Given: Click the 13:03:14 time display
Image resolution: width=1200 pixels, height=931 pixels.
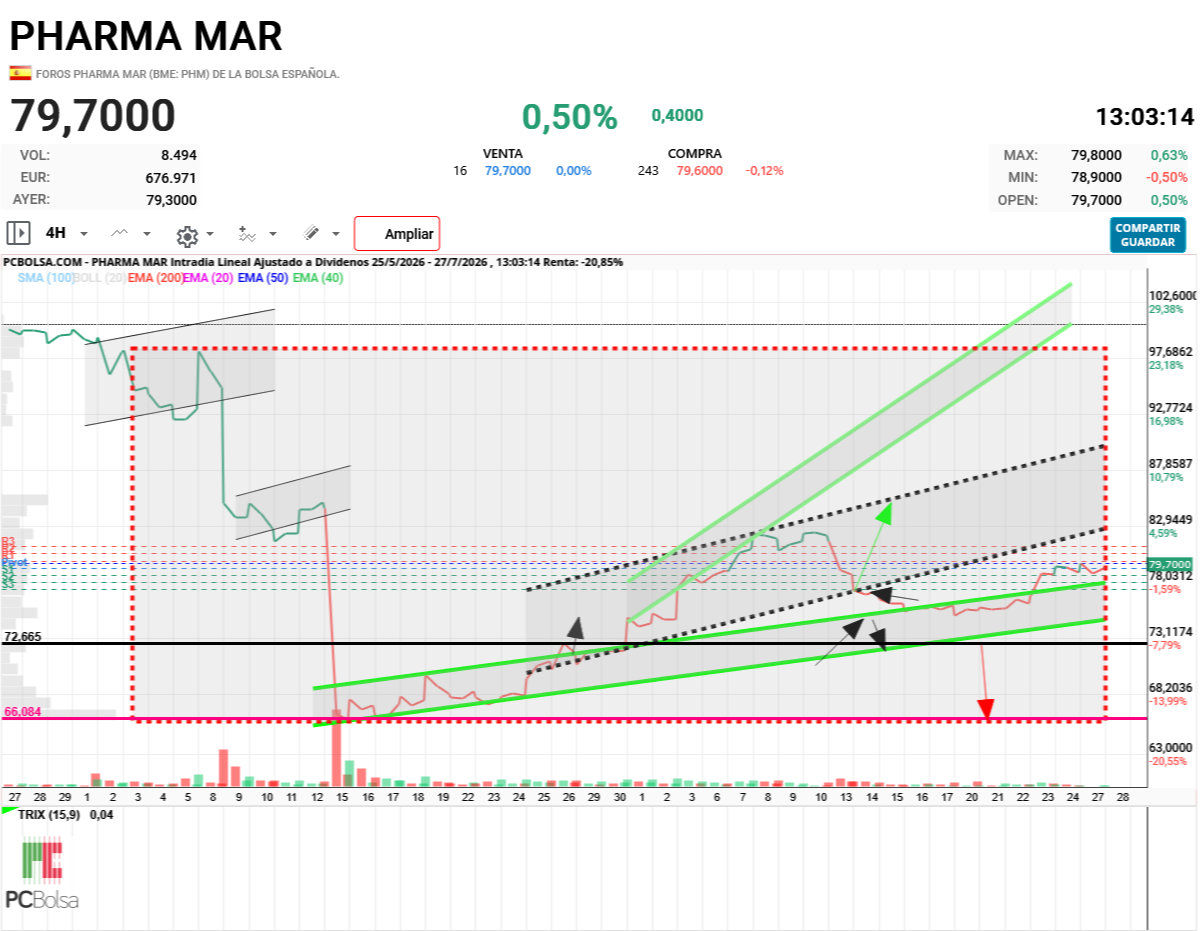Looking at the screenshot, I should pos(1145,117).
